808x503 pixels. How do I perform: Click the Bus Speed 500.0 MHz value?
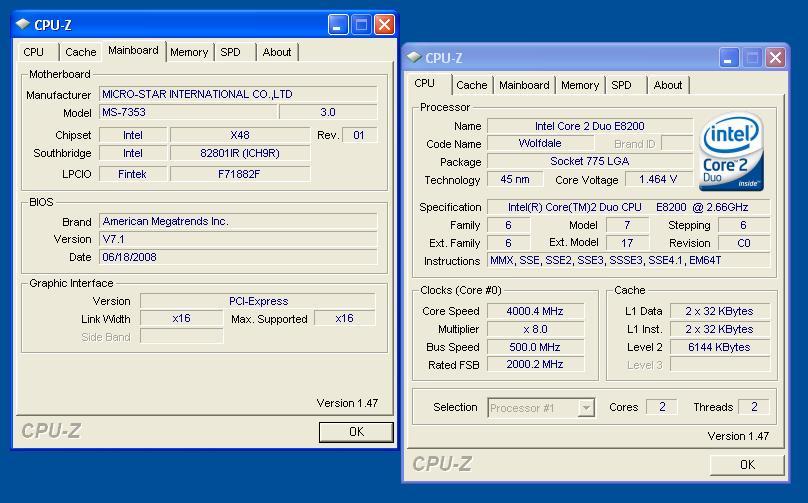click(x=535, y=347)
